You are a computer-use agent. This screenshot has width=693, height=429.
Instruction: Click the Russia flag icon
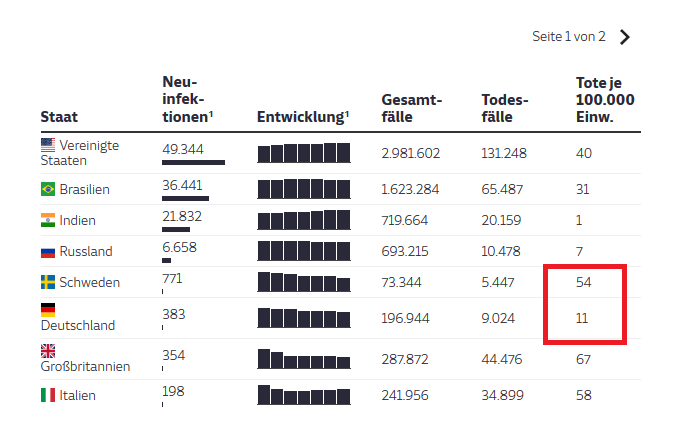[x=48, y=252]
